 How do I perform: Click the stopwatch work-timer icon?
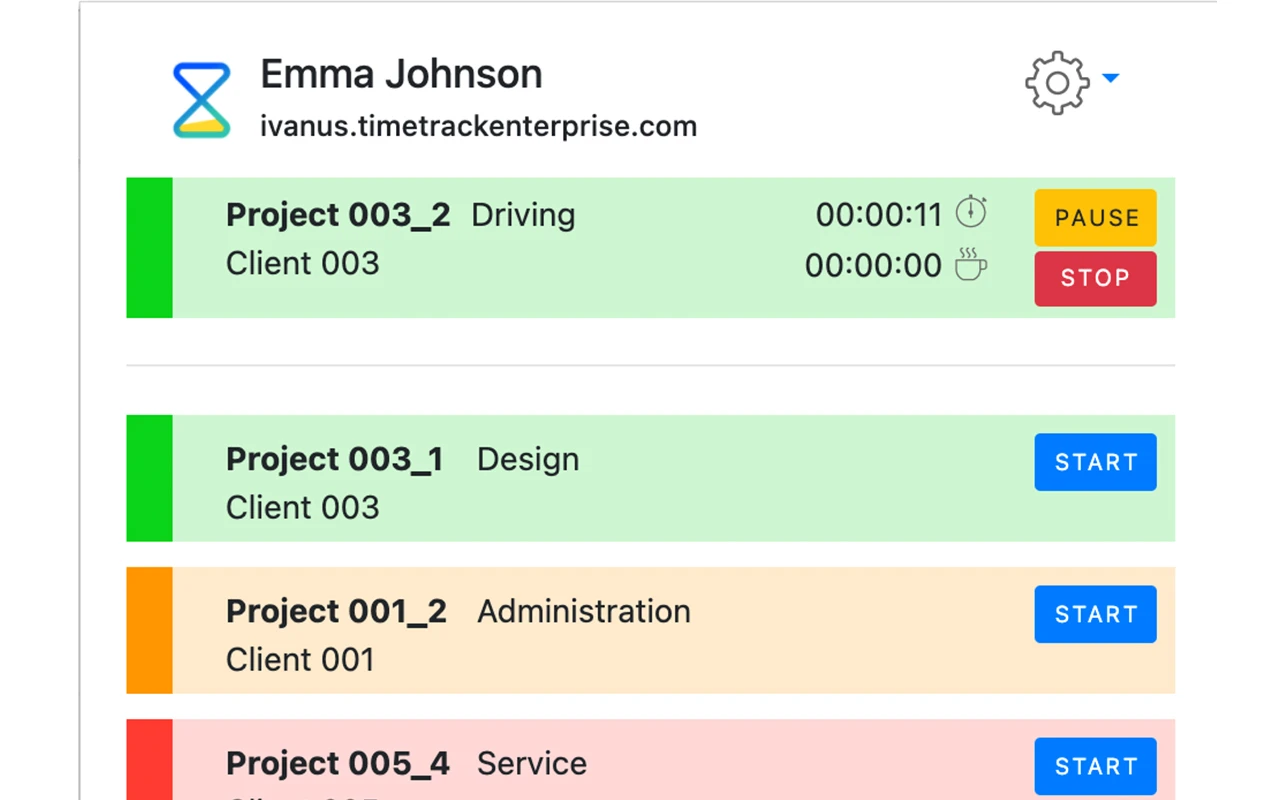[971, 211]
